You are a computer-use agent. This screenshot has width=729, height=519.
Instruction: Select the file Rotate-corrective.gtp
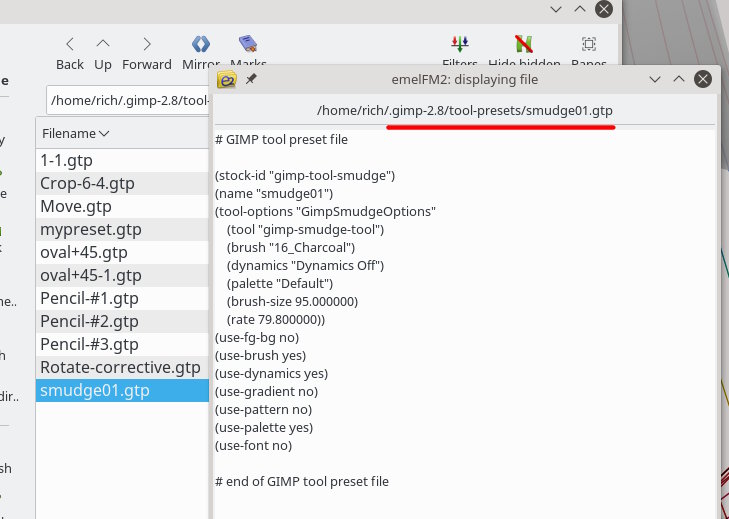pos(122,367)
